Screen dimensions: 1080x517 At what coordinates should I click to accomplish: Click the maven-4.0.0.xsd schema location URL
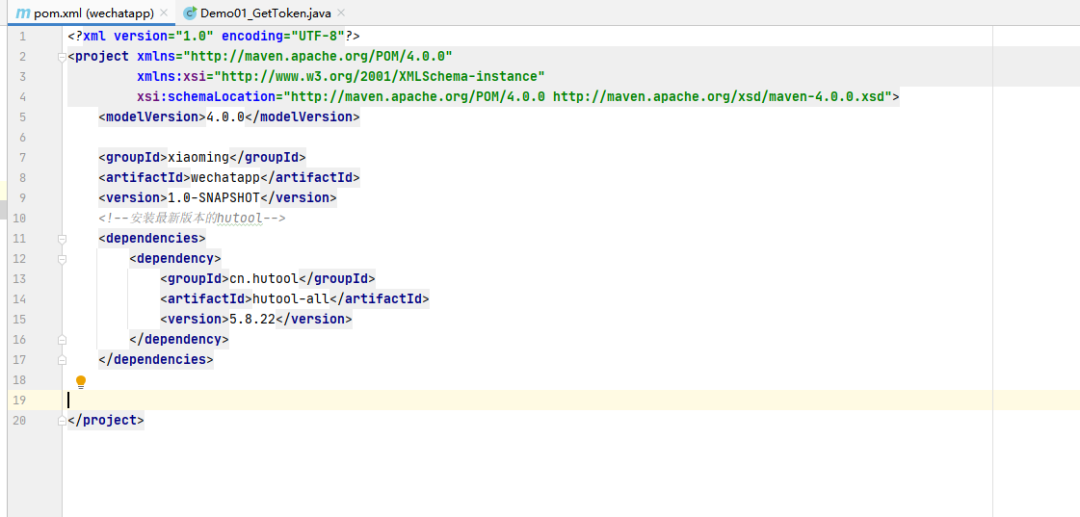tap(720, 97)
